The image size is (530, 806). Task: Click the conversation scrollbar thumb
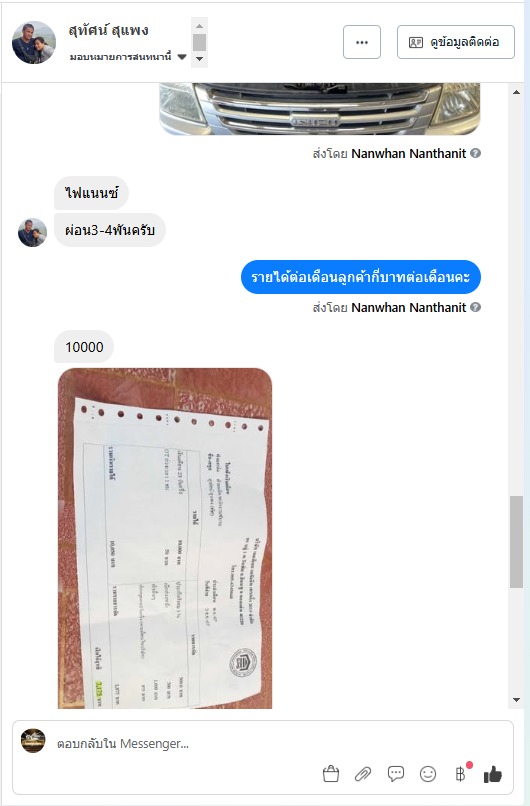pyautogui.click(x=516, y=542)
